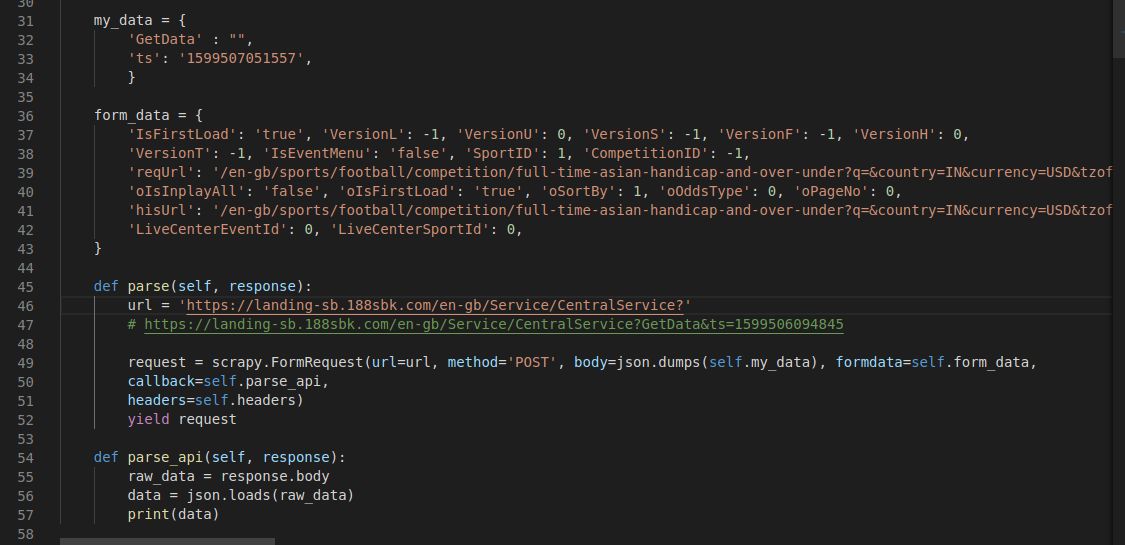1125x545 pixels.
Task: Click the 'oIsInplayAll' key on line 40
Action: [x=187, y=191]
